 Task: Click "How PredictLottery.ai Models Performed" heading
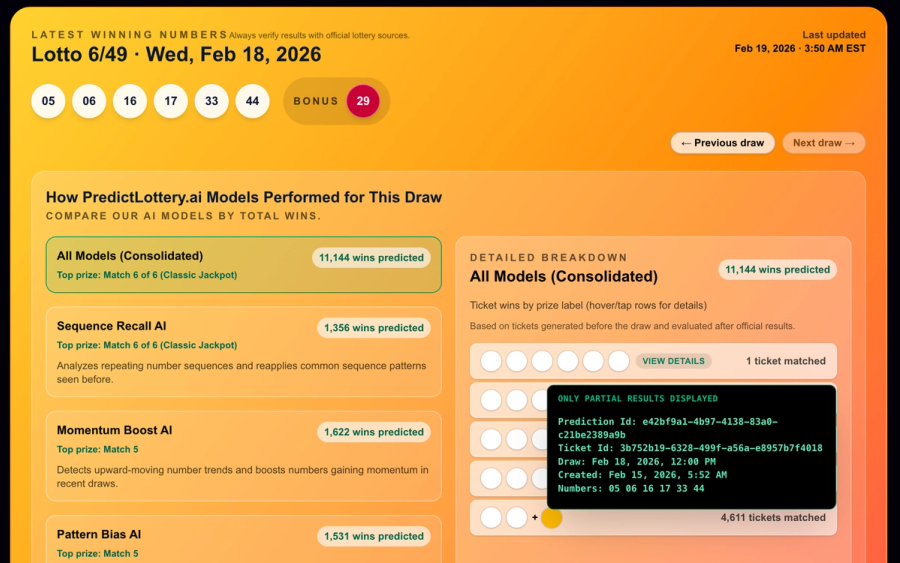[x=244, y=197]
